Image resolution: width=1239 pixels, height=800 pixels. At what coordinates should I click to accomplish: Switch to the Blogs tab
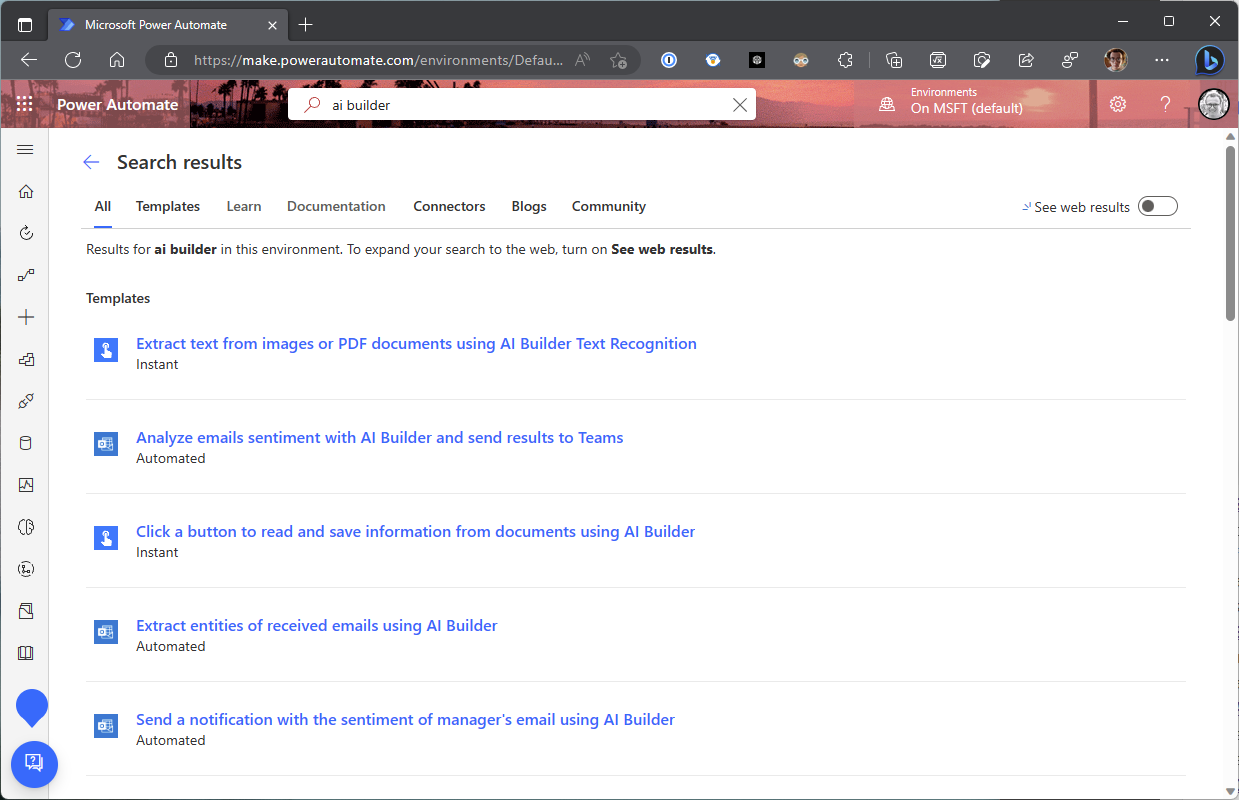[x=529, y=206]
